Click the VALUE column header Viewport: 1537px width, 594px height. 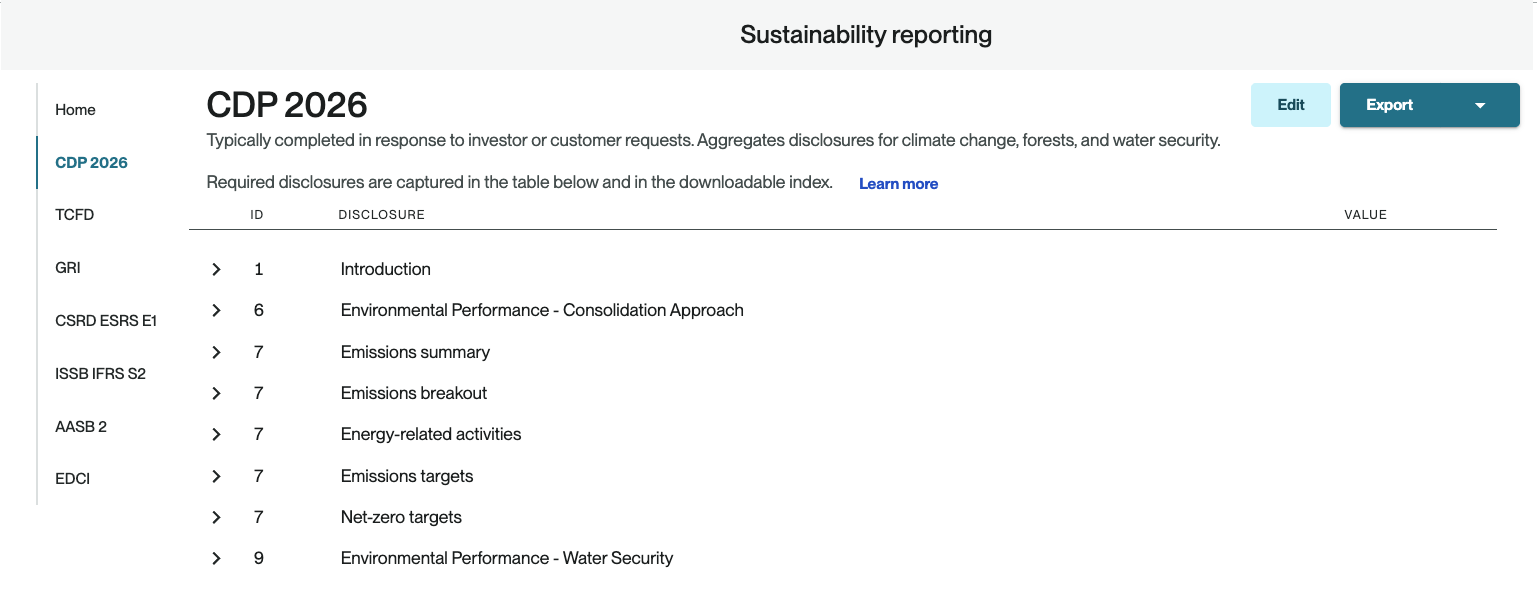click(x=1365, y=215)
